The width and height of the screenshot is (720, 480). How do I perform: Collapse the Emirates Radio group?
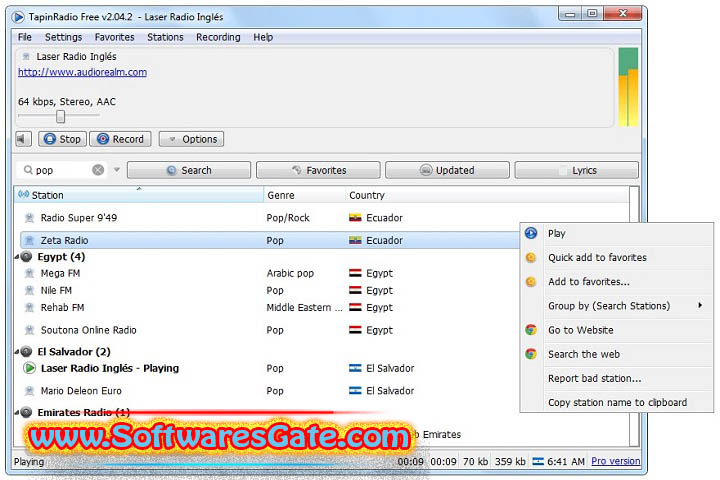17,412
